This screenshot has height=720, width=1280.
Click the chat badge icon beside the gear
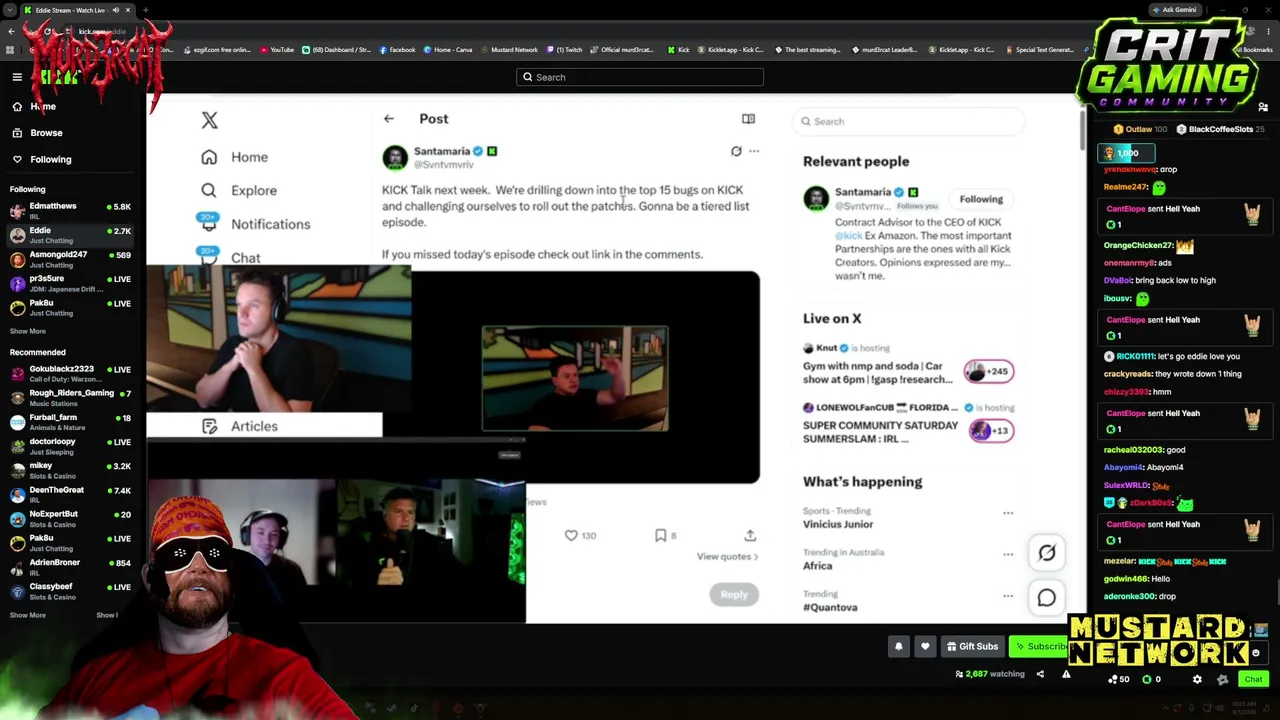pos(1222,680)
